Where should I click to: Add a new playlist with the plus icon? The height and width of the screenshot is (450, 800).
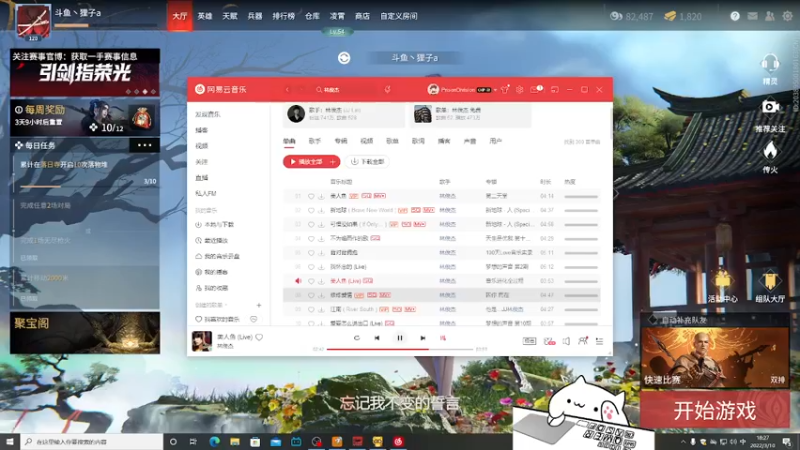[x=259, y=305]
